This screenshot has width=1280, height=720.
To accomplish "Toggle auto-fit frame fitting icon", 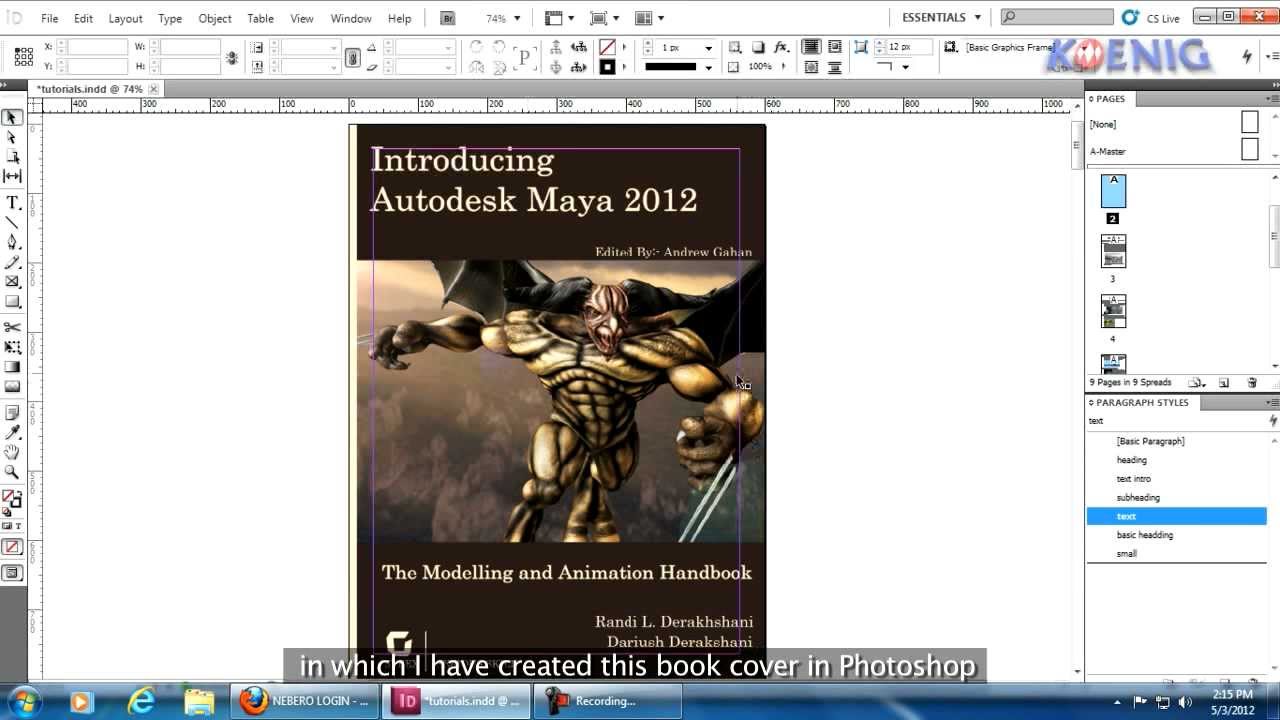I will pos(860,47).
